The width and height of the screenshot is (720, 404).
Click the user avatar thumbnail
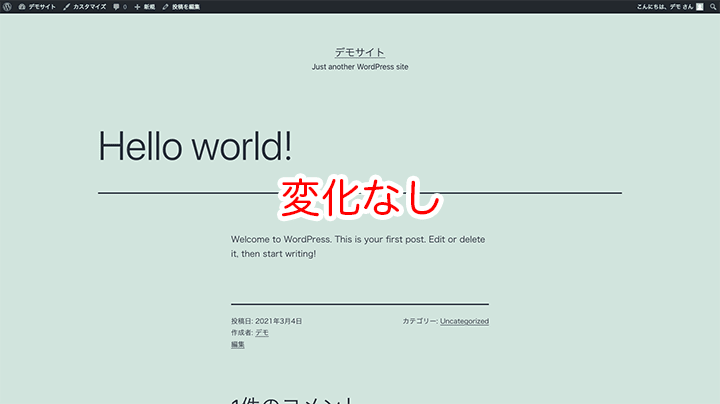click(699, 6)
